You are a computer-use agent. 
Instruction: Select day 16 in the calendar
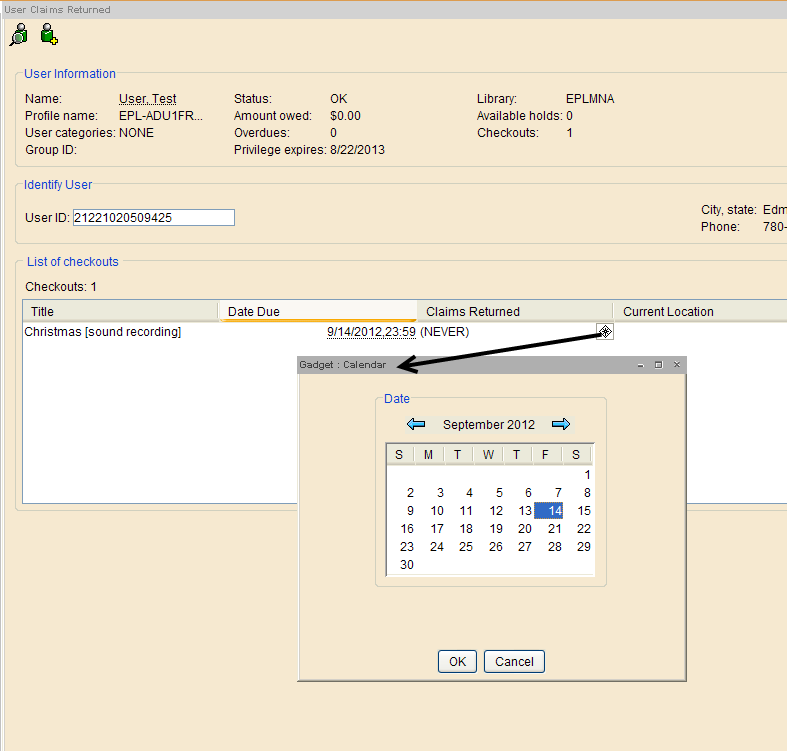tap(401, 529)
